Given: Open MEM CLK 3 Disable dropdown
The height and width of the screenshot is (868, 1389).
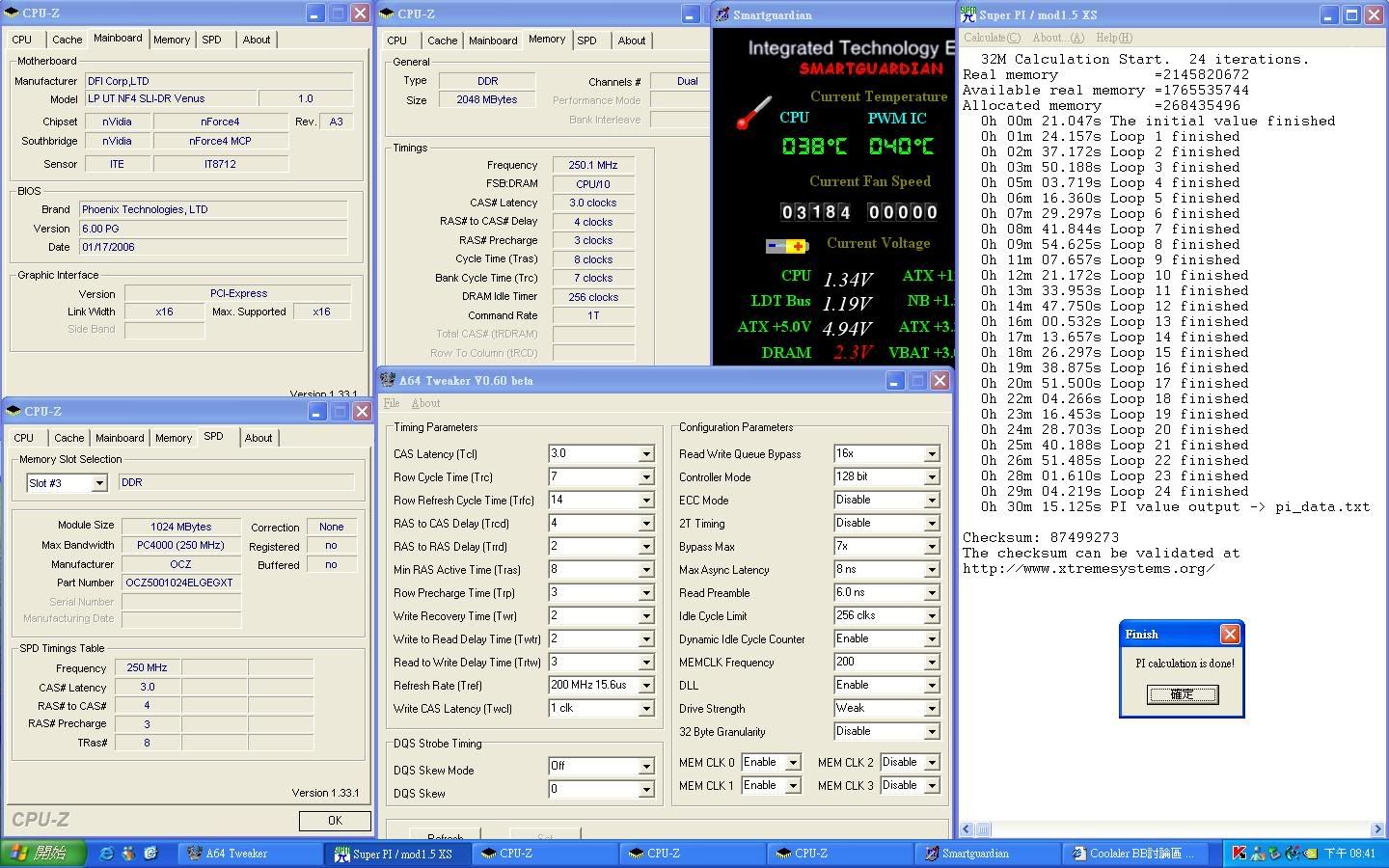Looking at the screenshot, I should point(932,786).
